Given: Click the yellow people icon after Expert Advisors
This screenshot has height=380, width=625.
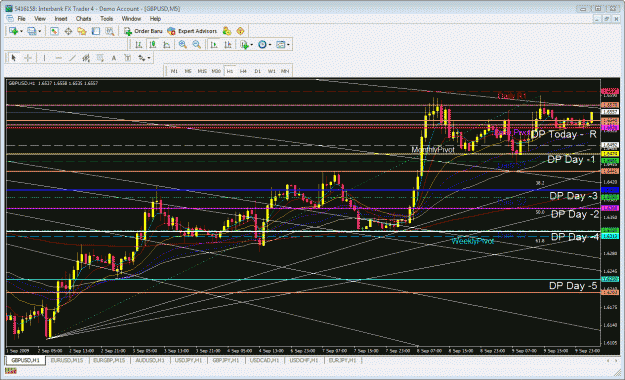Looking at the screenshot, I should coord(227,31).
